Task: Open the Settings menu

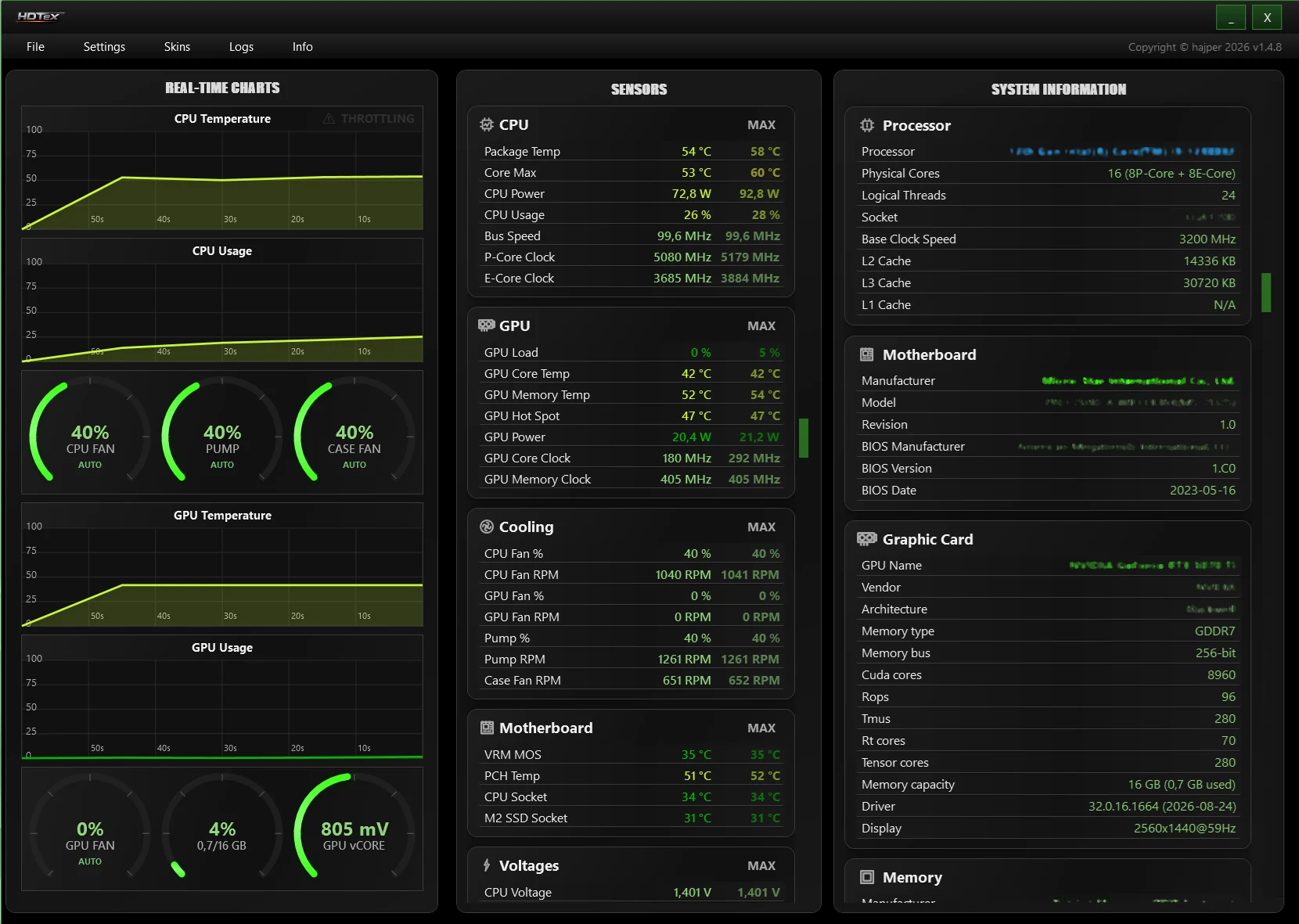Action: [x=104, y=47]
